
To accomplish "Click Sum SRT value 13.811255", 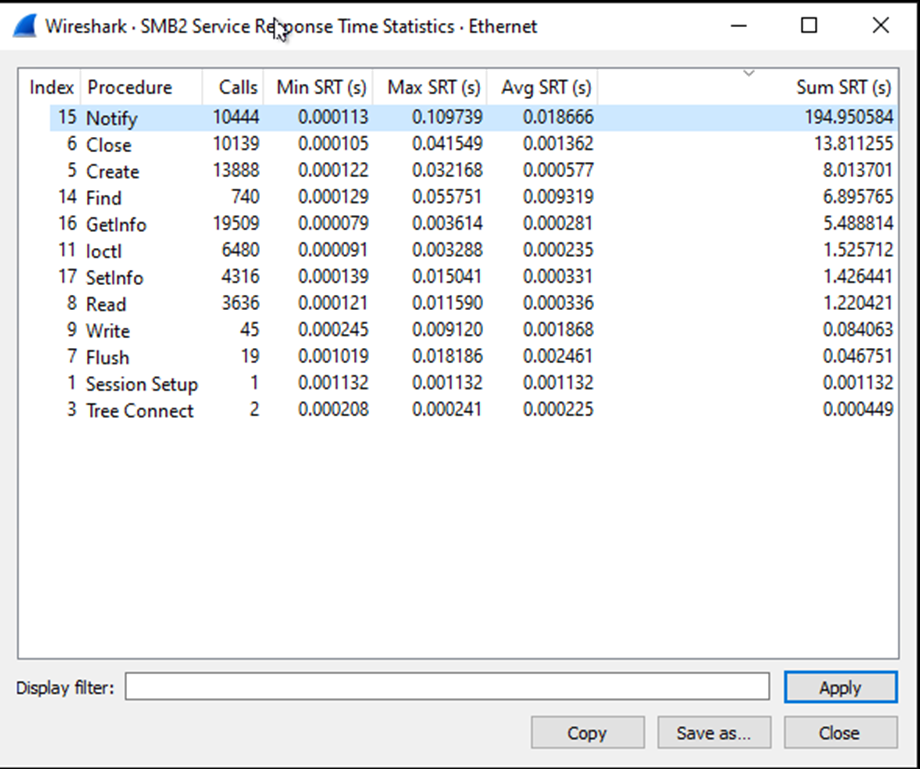I will (854, 144).
